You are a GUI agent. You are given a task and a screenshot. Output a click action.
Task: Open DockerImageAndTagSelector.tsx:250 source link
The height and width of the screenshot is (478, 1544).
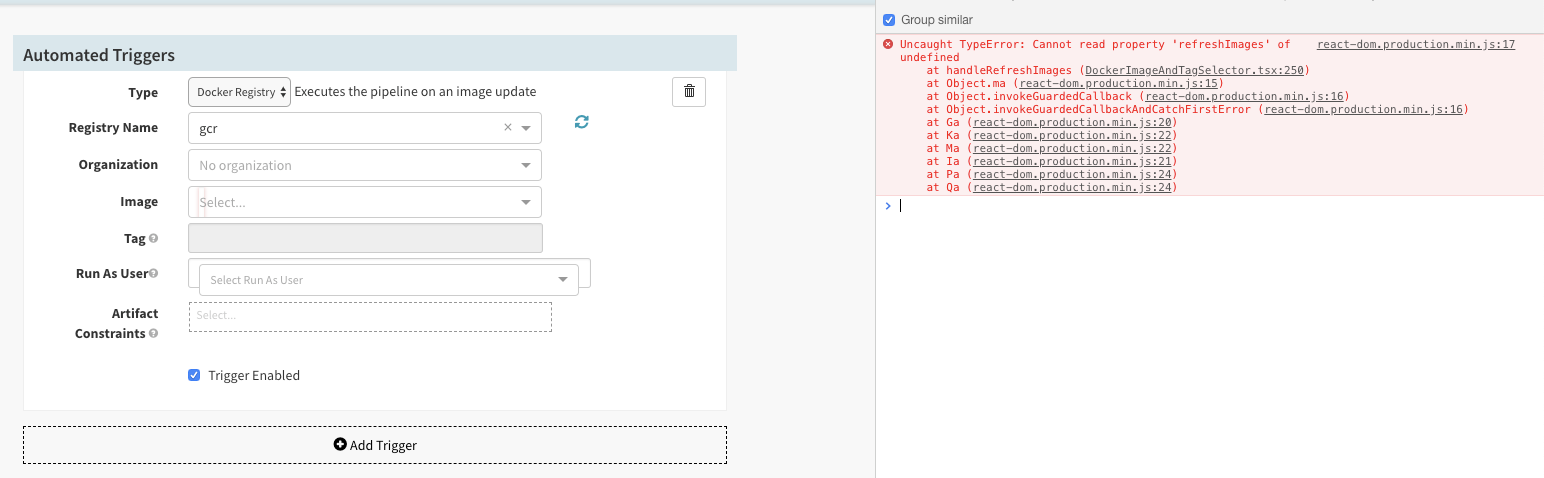tap(1194, 70)
